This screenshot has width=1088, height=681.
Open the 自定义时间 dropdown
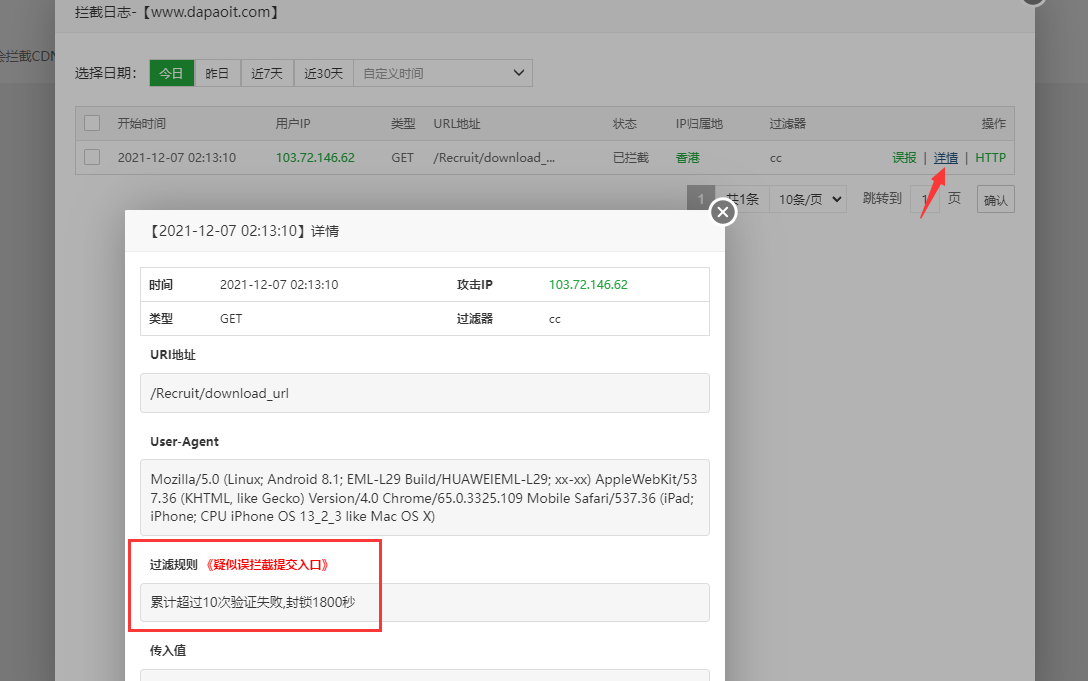coord(443,73)
